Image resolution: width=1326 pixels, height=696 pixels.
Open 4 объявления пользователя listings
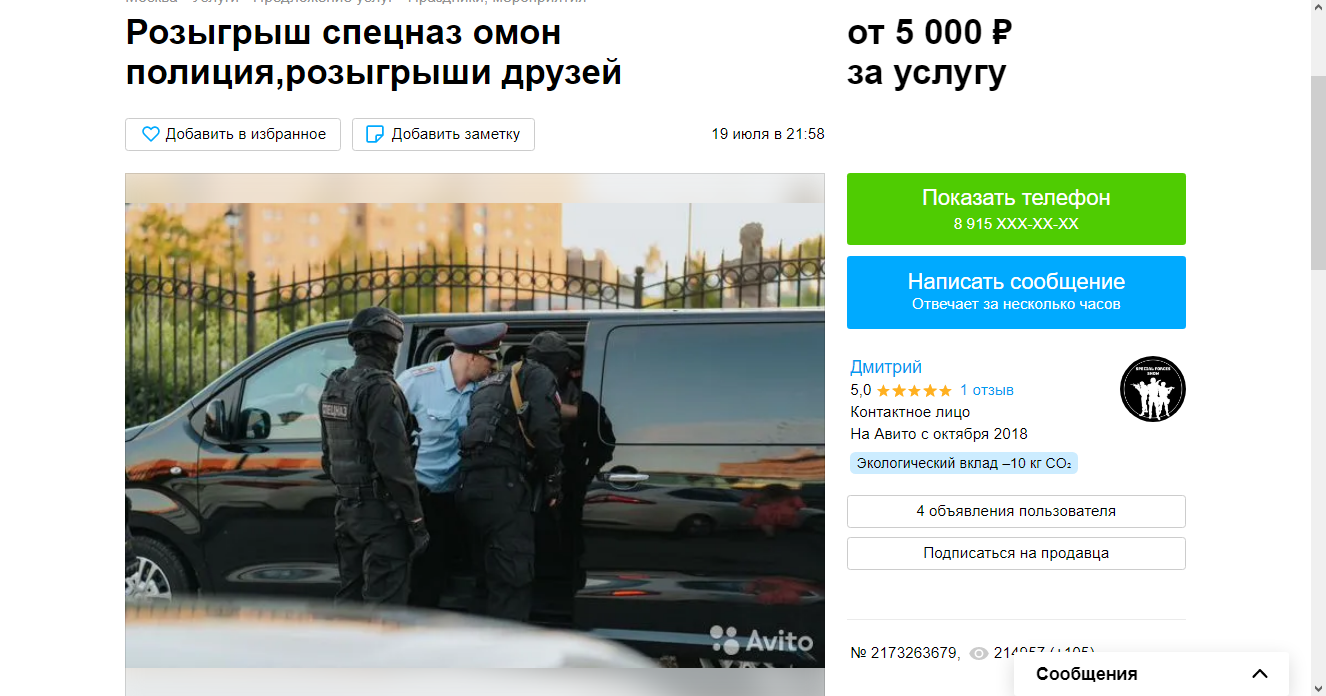coord(1016,511)
